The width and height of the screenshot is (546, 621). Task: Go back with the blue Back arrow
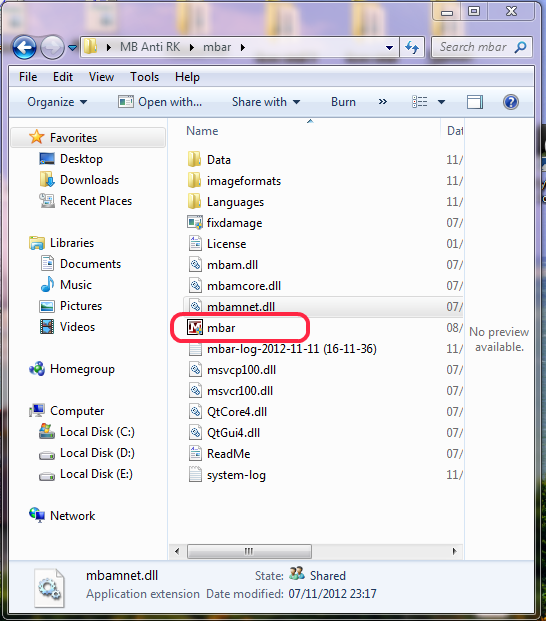click(25, 47)
